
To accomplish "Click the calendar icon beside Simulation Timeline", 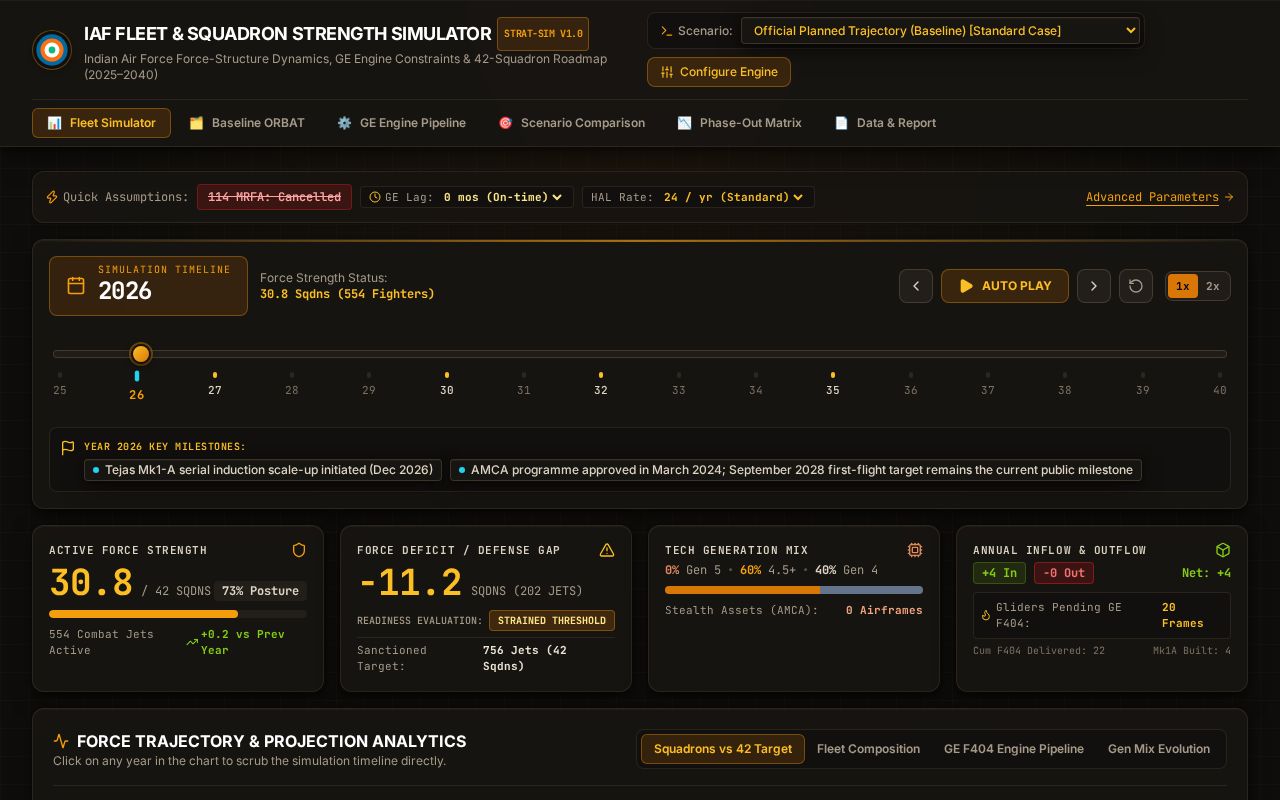I will tap(76, 286).
